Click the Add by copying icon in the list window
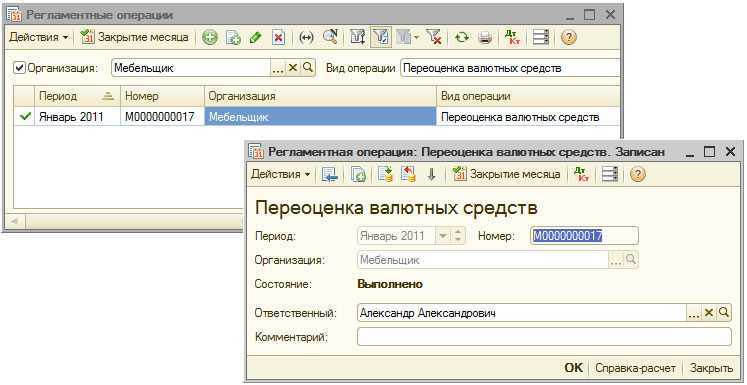This screenshot has height=385, width=747. 233,38
